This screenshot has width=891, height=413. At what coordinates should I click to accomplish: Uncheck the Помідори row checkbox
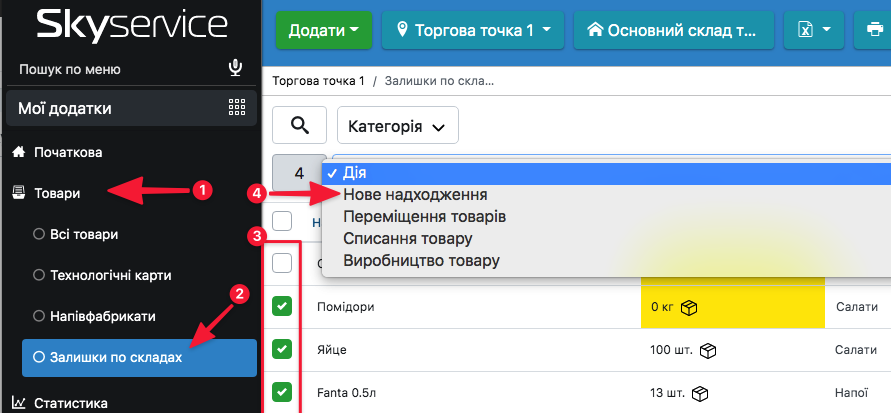tap(282, 307)
